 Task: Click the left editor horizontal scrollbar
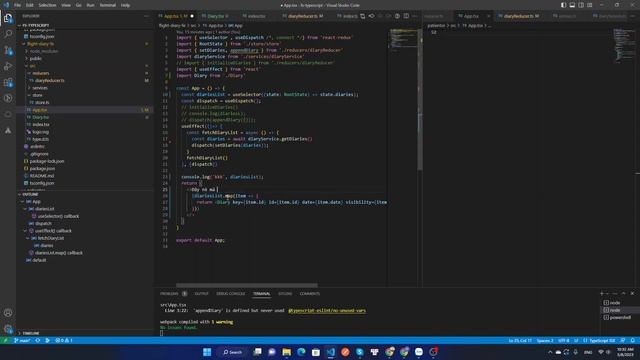pyautogui.click(x=247, y=285)
